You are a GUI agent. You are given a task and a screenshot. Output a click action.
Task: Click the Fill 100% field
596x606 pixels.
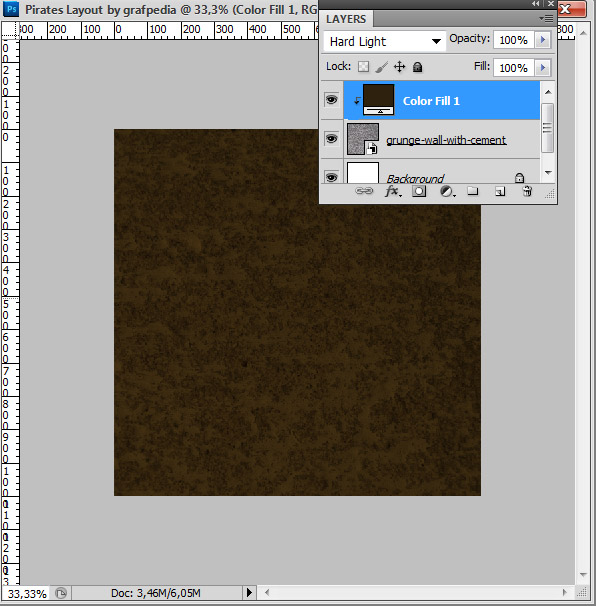514,68
